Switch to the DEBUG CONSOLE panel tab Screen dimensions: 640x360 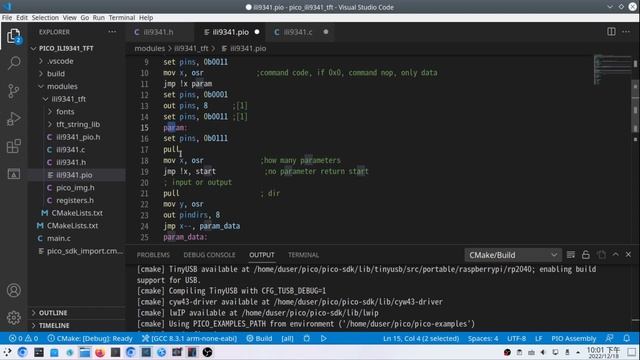tap(209, 255)
